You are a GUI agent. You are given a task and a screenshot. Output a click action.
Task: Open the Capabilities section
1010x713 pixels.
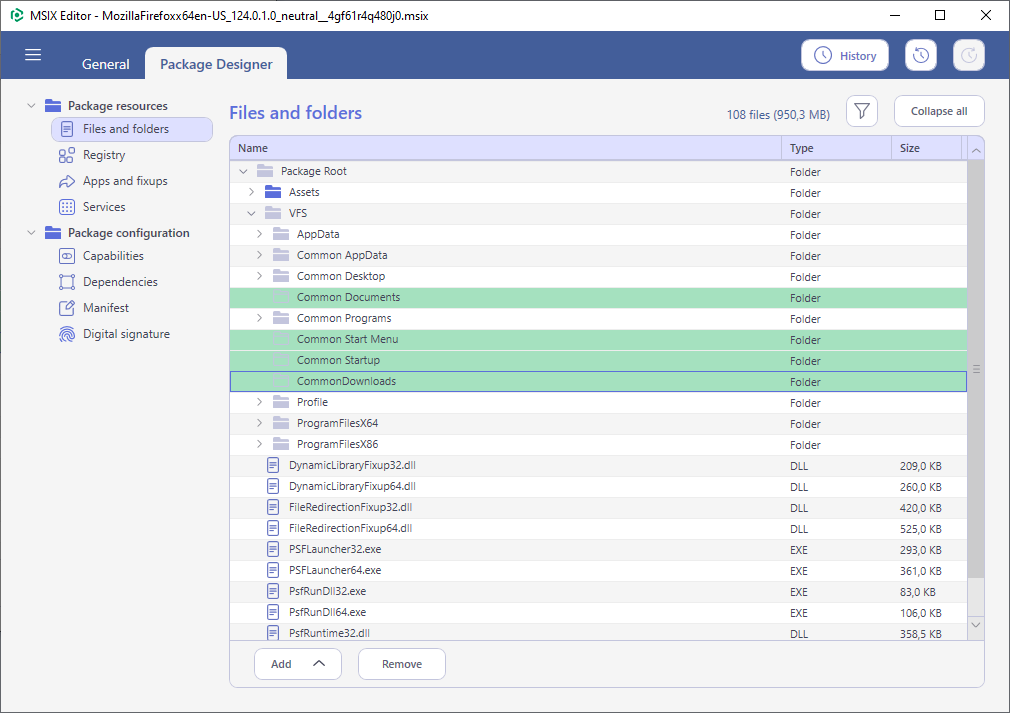(x=113, y=256)
